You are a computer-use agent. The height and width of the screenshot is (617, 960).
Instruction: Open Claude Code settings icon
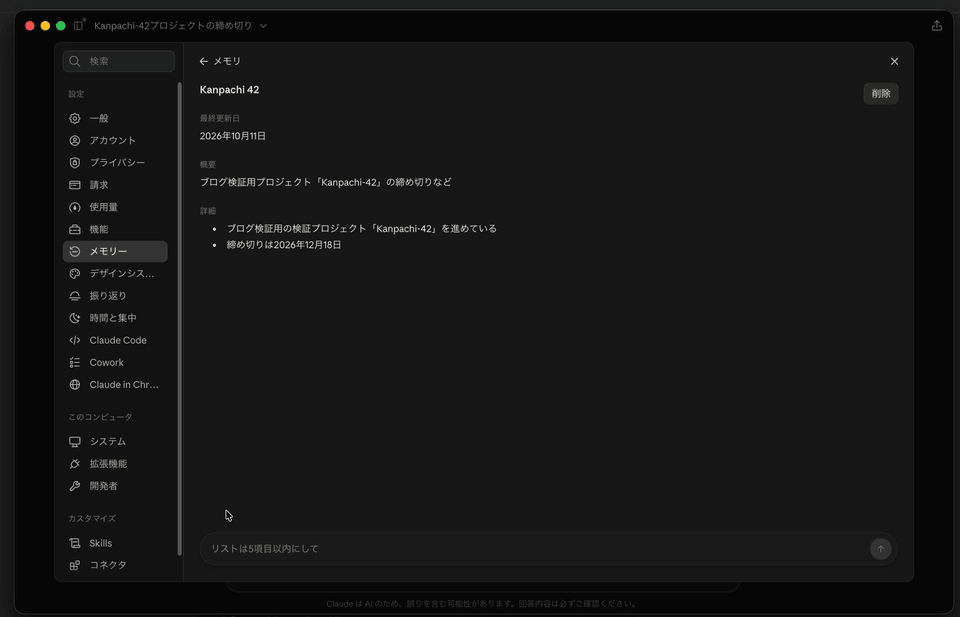[75, 340]
